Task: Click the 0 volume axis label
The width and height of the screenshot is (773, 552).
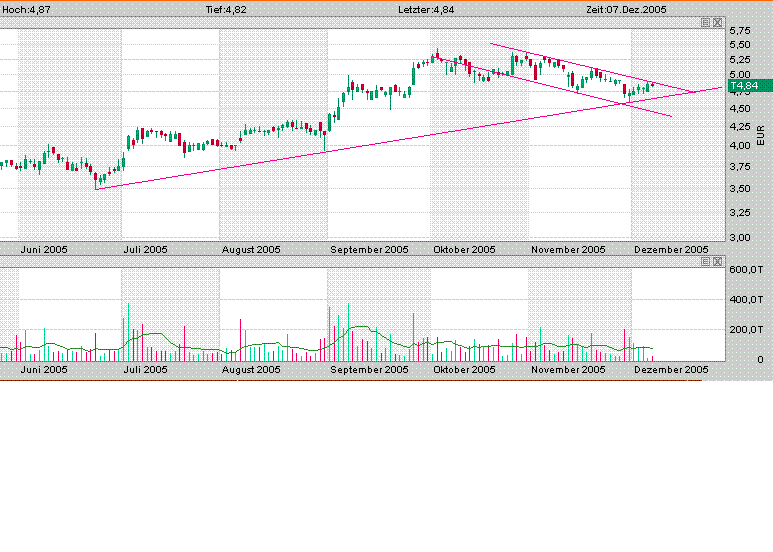Action: (x=760, y=360)
